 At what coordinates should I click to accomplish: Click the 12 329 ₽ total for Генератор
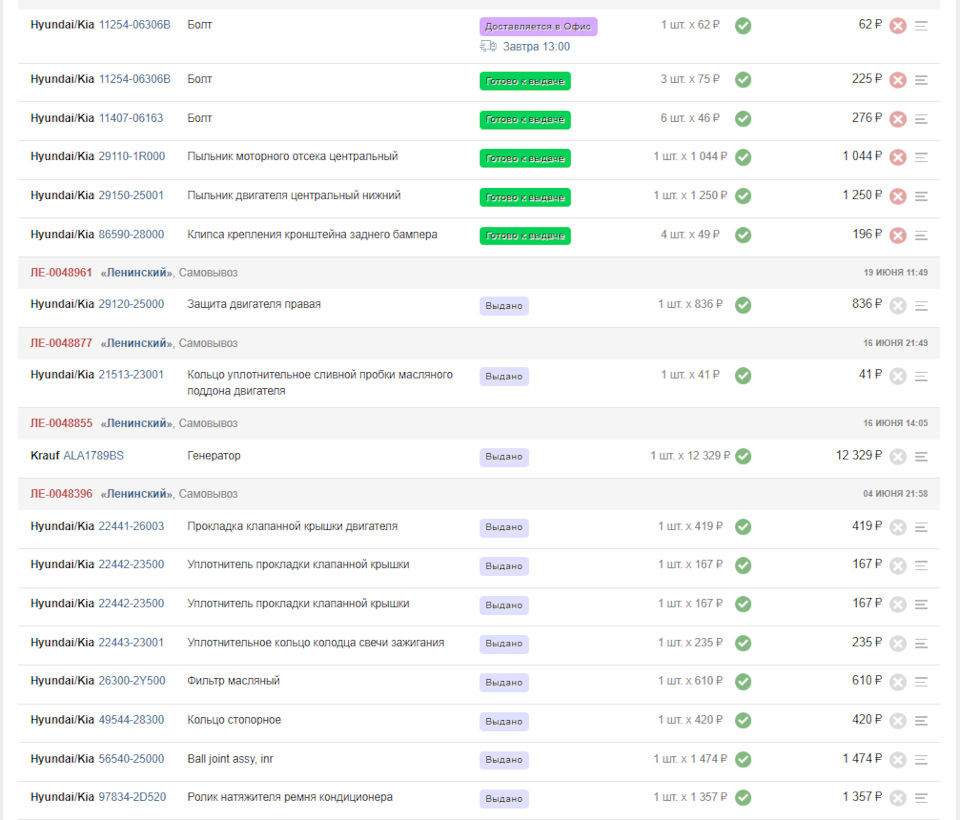pyautogui.click(x=859, y=455)
